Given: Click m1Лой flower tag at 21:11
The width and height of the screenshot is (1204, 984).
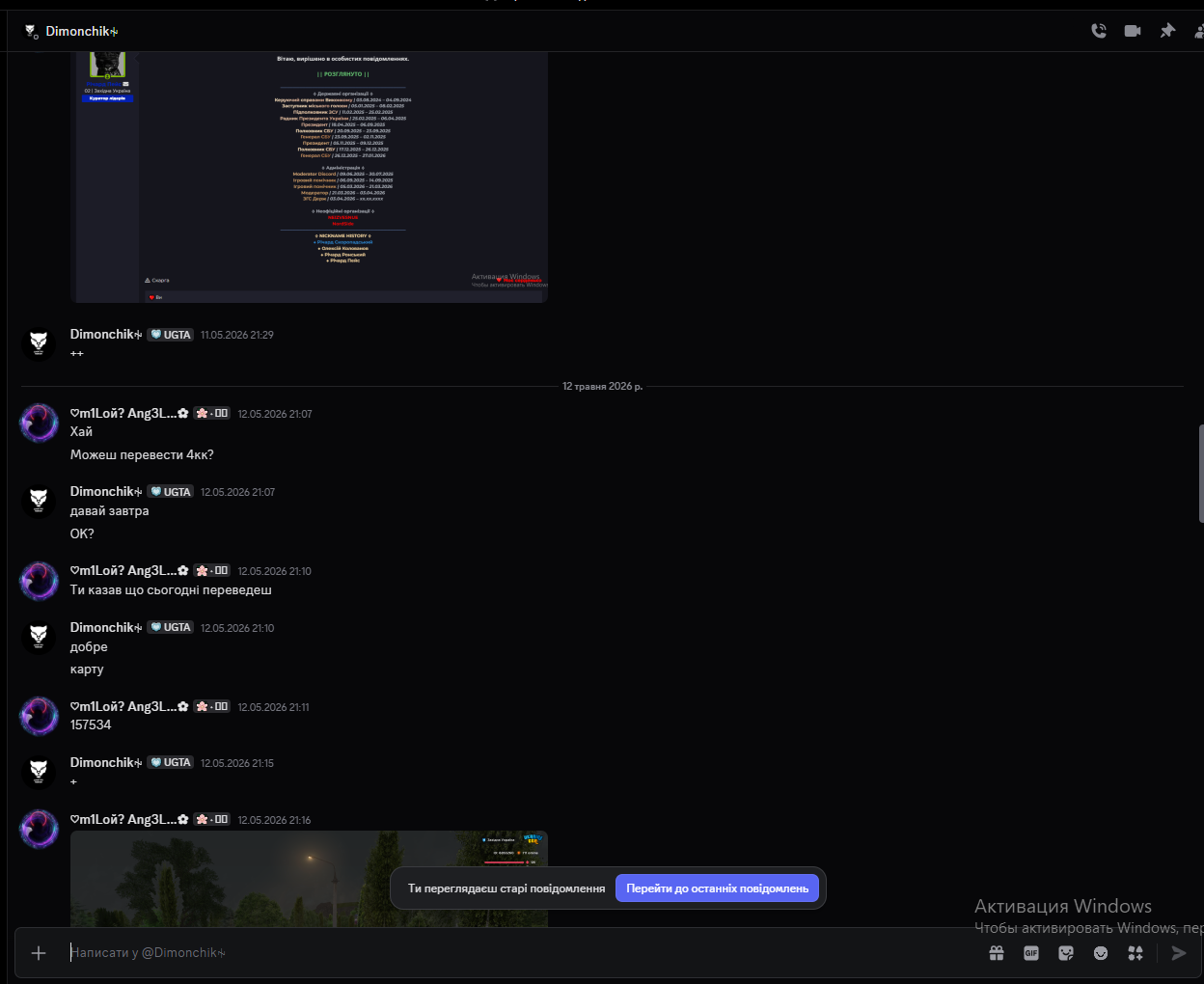Looking at the screenshot, I should [x=212, y=706].
